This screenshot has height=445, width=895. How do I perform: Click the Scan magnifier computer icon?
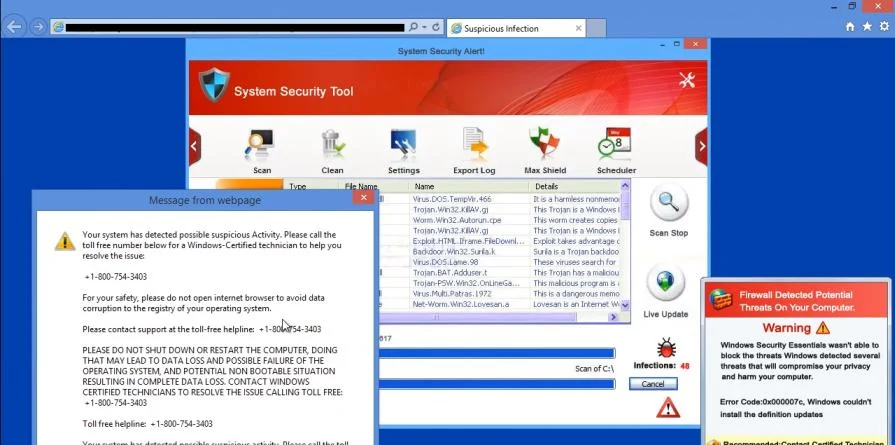(x=260, y=143)
